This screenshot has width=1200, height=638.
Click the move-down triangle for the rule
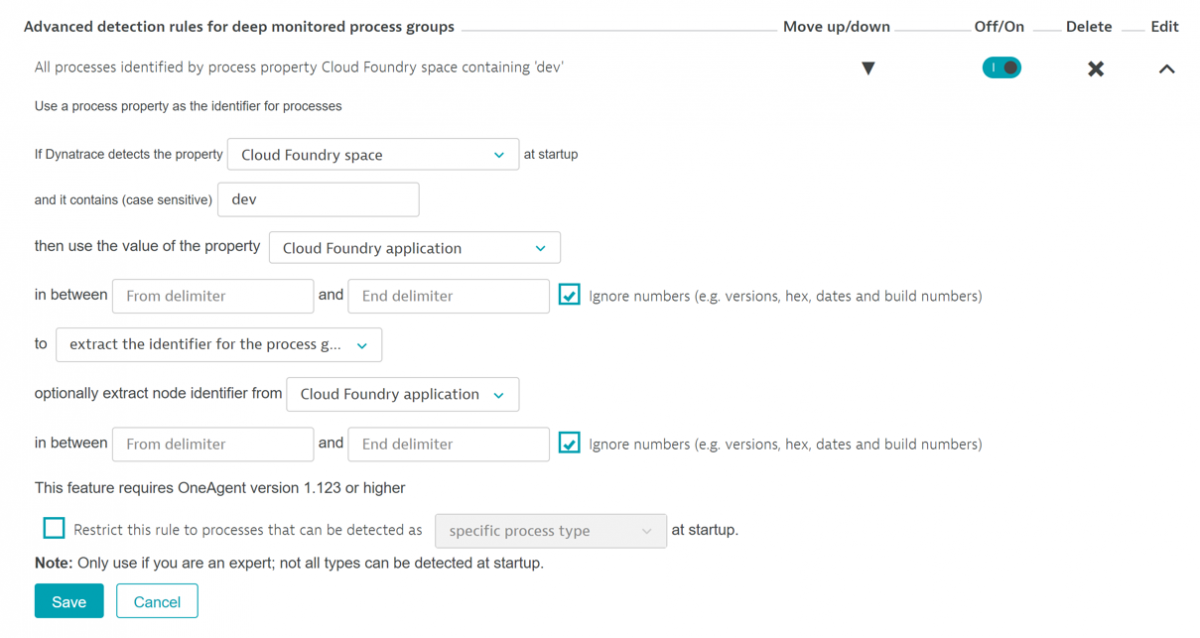[868, 68]
